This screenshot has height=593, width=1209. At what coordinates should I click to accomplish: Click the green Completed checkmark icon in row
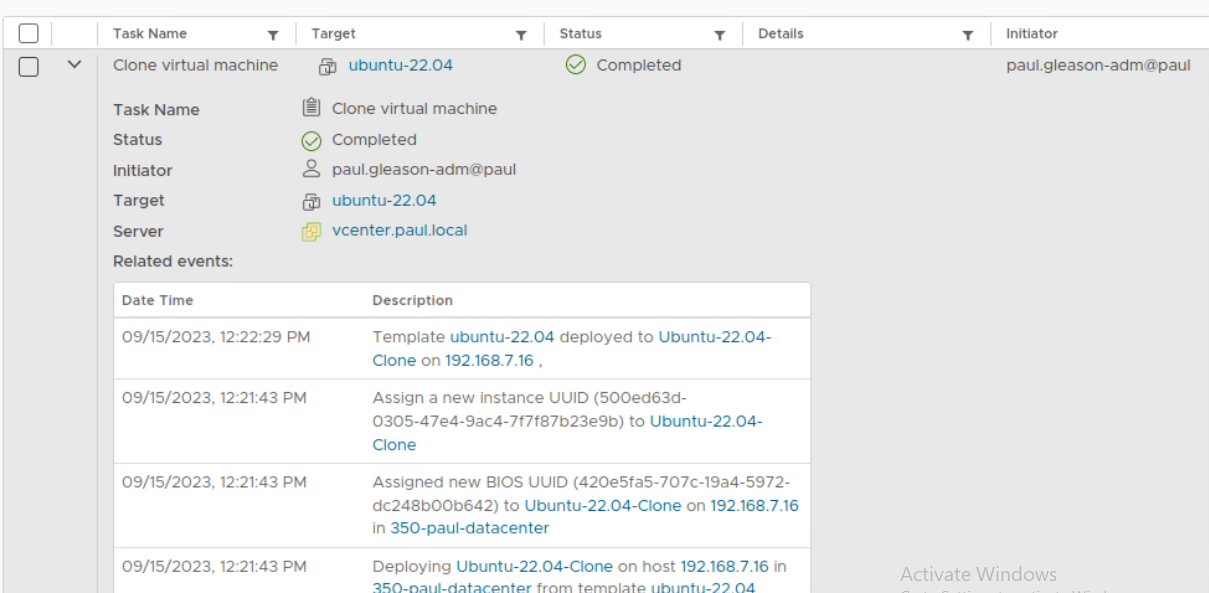575,65
